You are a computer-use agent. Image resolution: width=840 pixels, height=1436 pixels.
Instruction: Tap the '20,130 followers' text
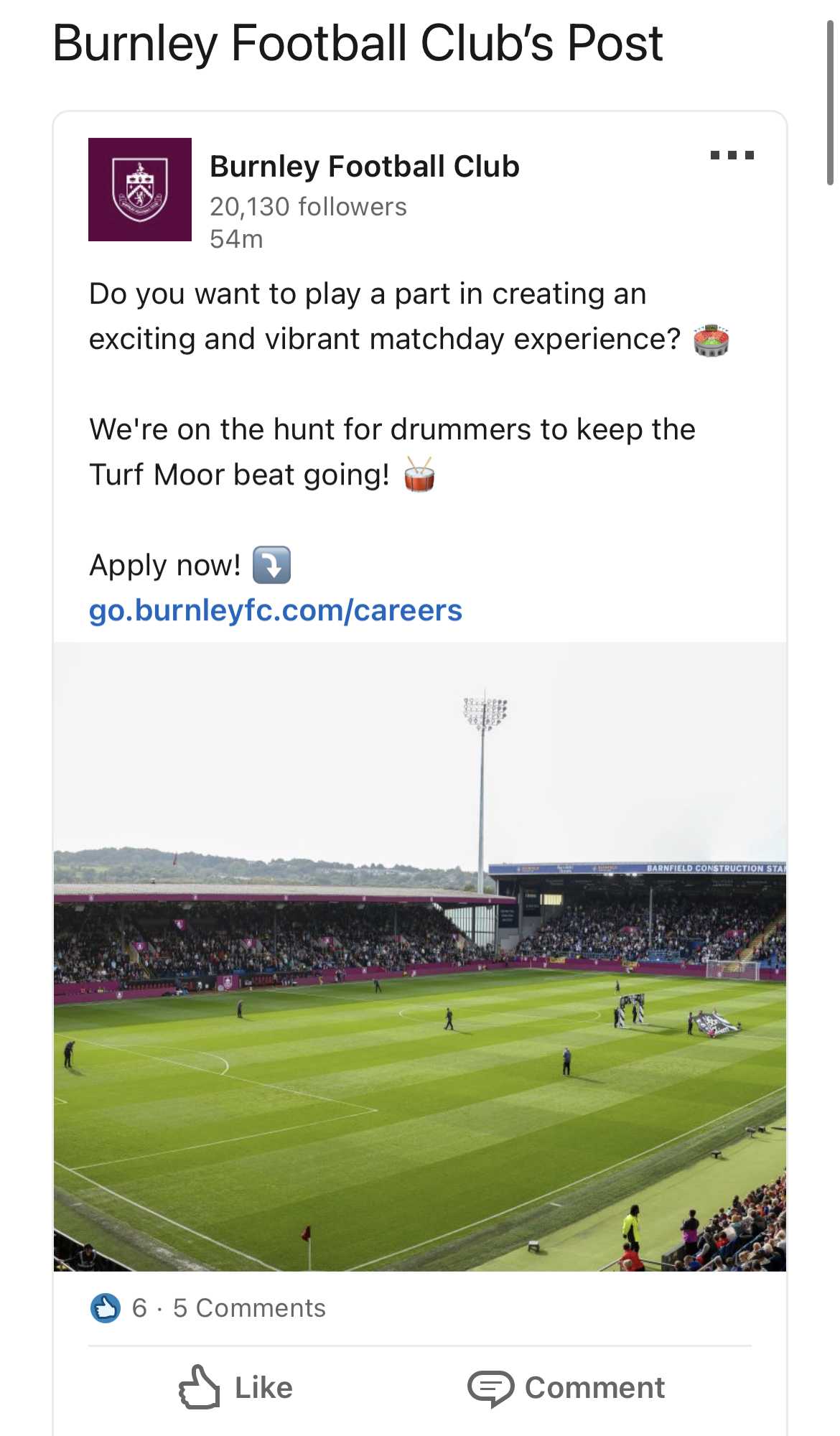[x=308, y=207]
